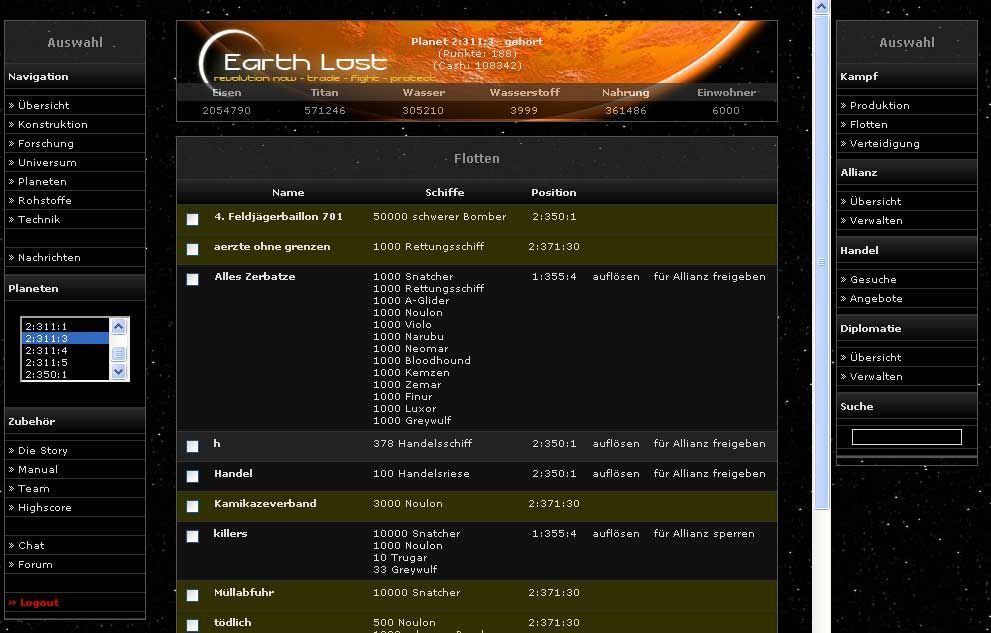
Task: Select the Alles Zerbatze fleet checkbox
Action: 193,279
